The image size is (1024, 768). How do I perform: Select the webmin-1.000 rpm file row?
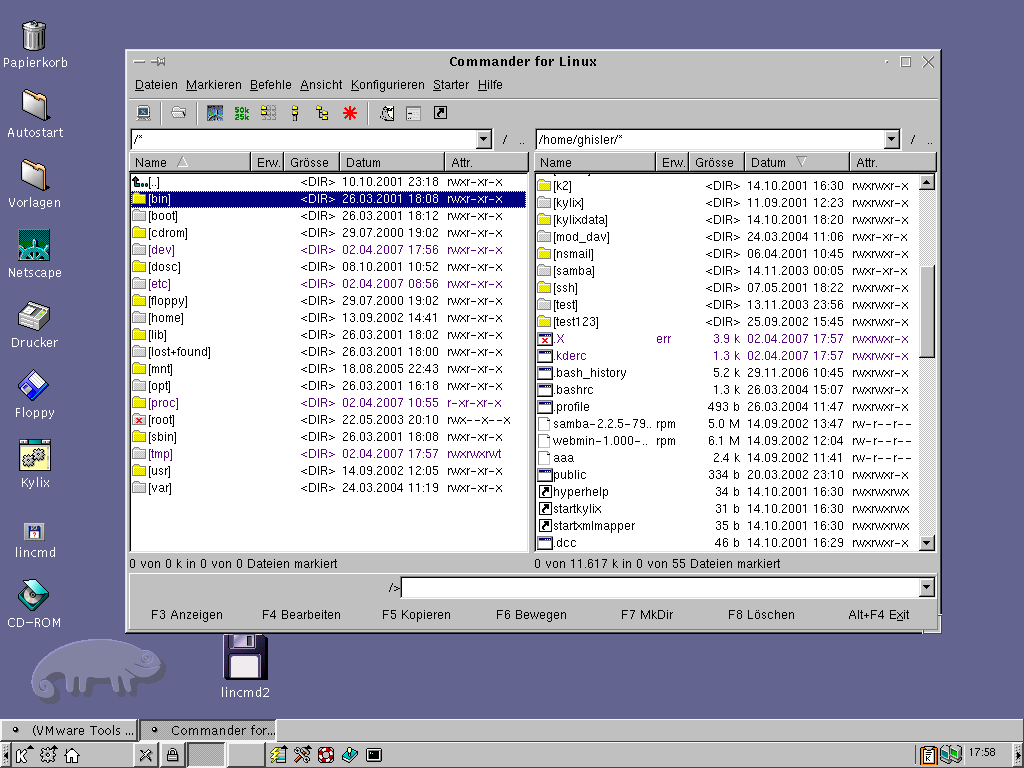click(x=727, y=441)
